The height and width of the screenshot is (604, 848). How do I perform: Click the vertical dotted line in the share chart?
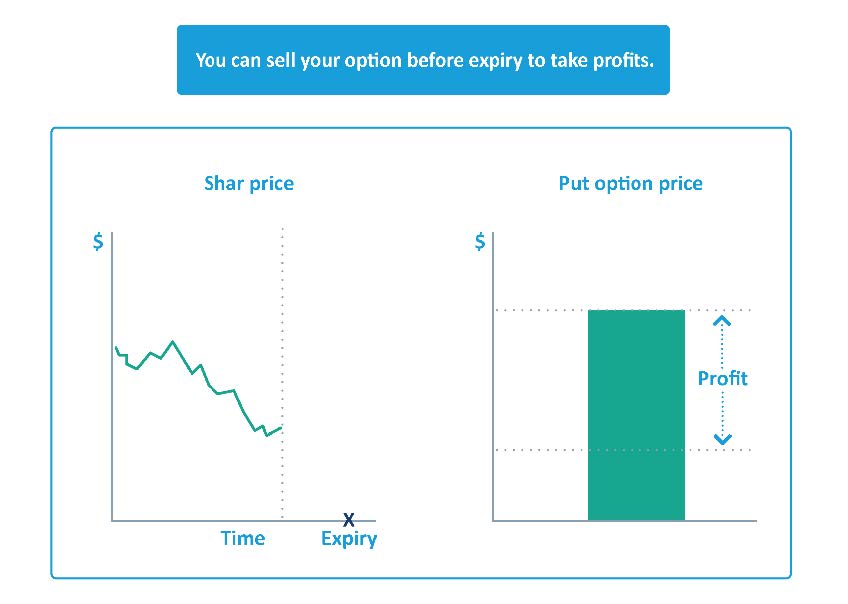[283, 300]
